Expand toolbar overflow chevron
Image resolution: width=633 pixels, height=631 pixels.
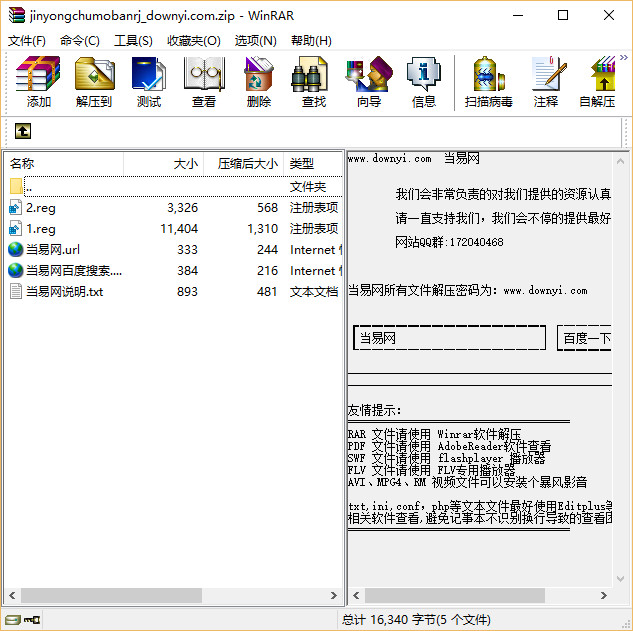[x=623, y=58]
